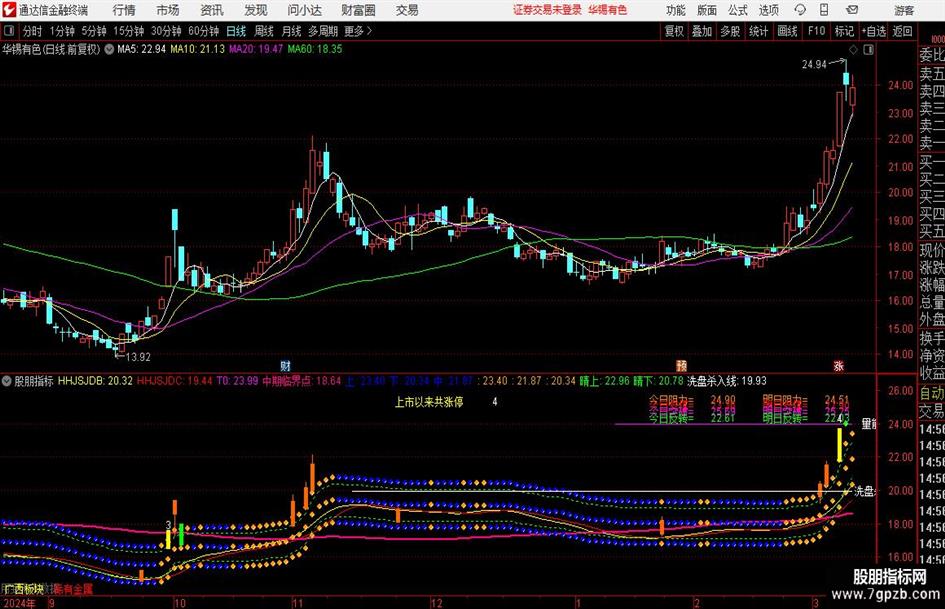The image size is (945, 609).
Task: Toggle the side panel icon at chart top-right
Action: pyautogui.click(x=868, y=49)
